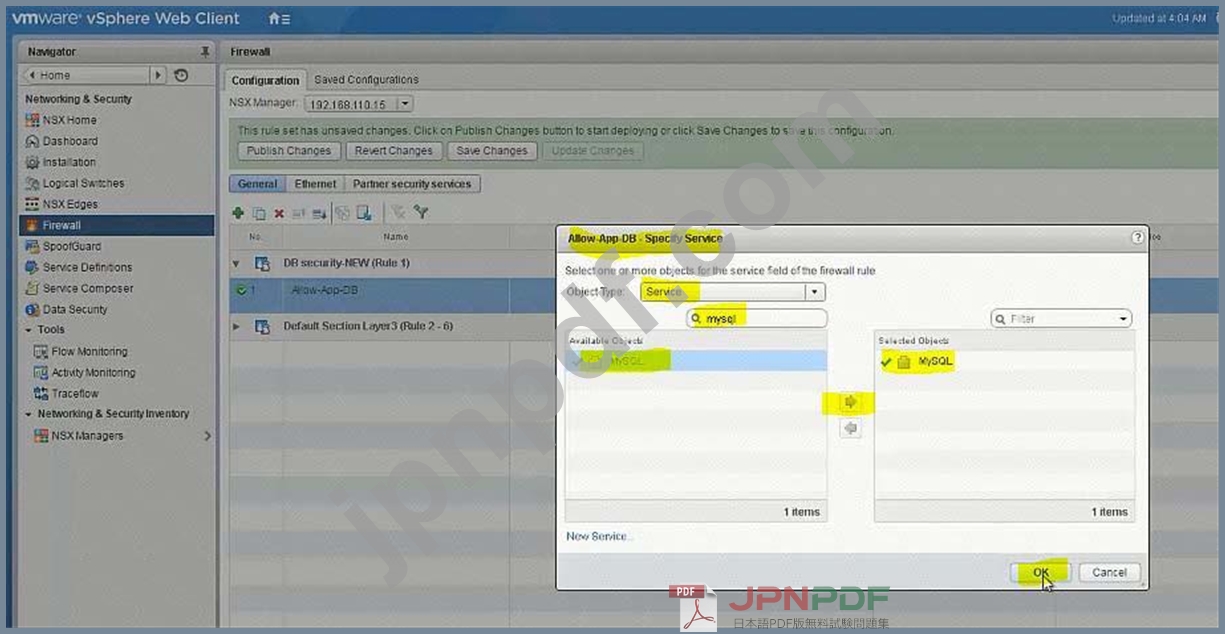Move object to Selected with right arrow

coord(851,403)
